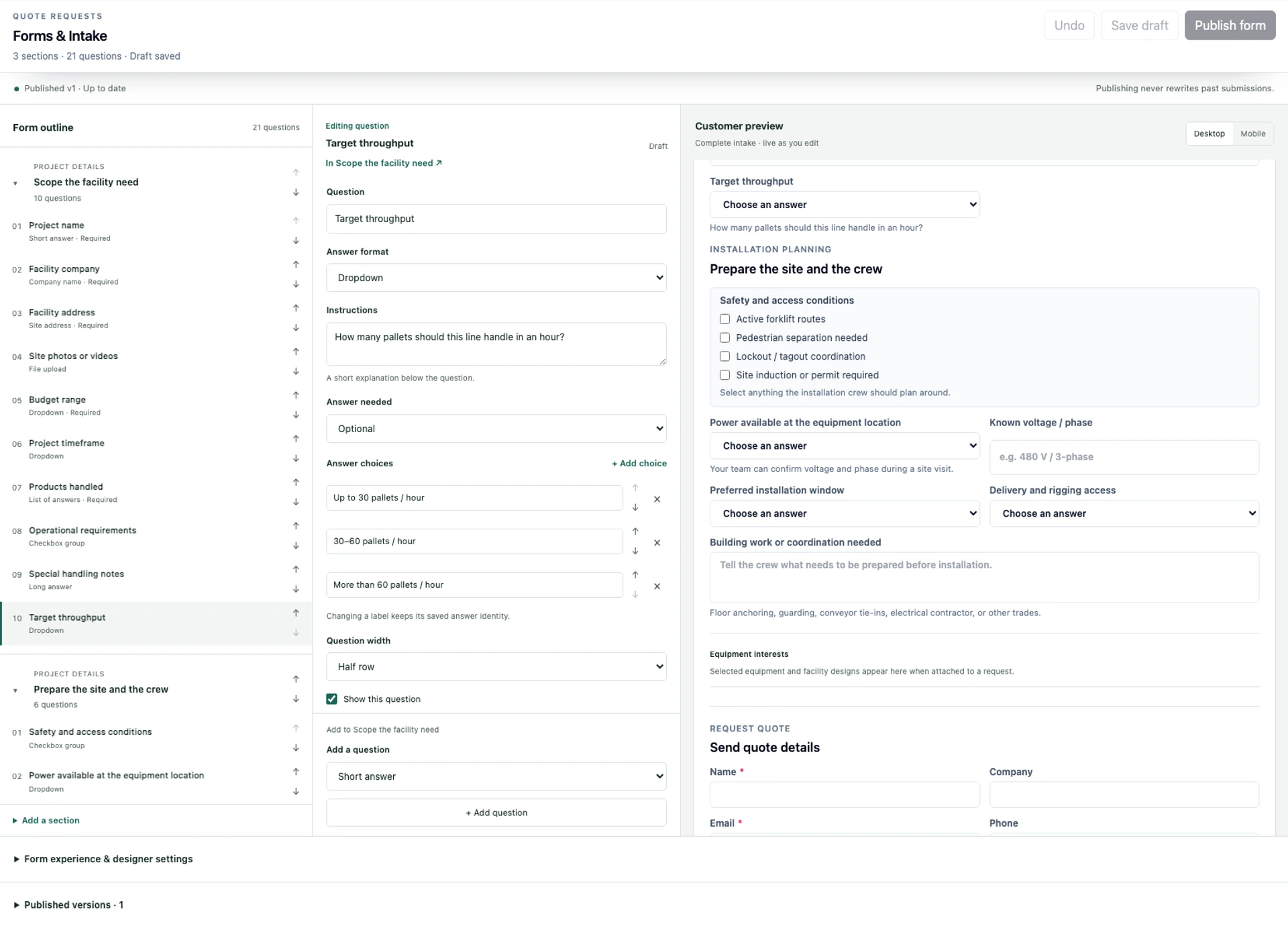Move 'Up to 30 pallets' choice down
This screenshot has width=1288, height=928.
[635, 508]
